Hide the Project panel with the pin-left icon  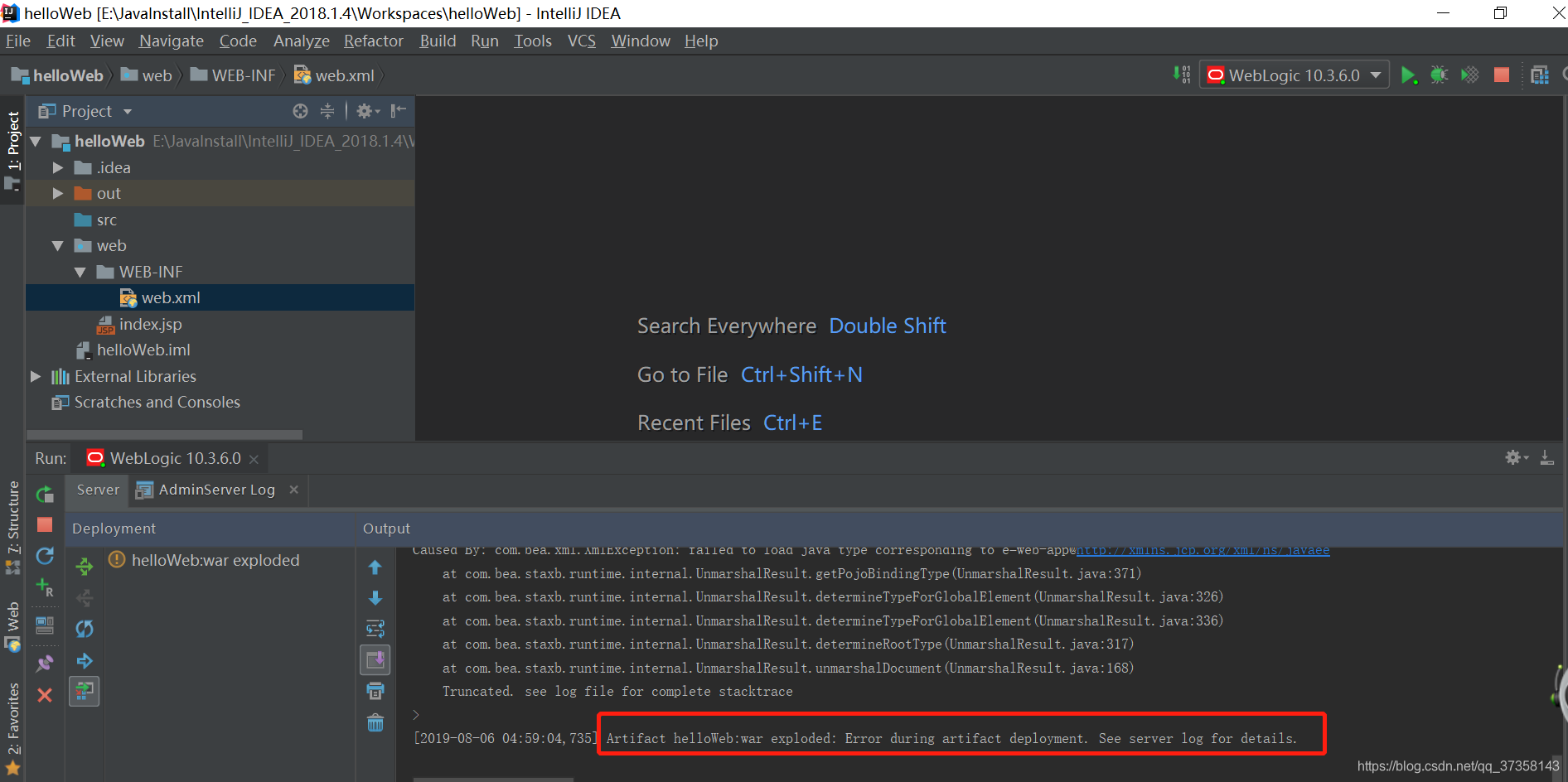[399, 111]
